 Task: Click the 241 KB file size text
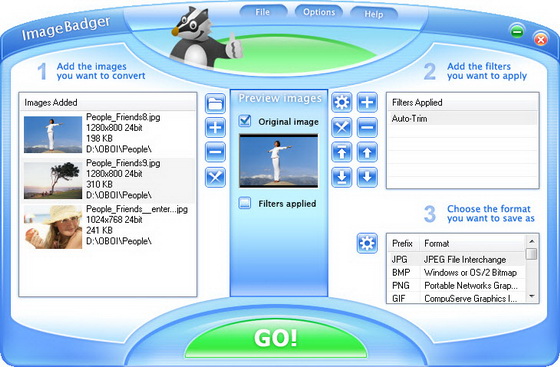point(99,230)
